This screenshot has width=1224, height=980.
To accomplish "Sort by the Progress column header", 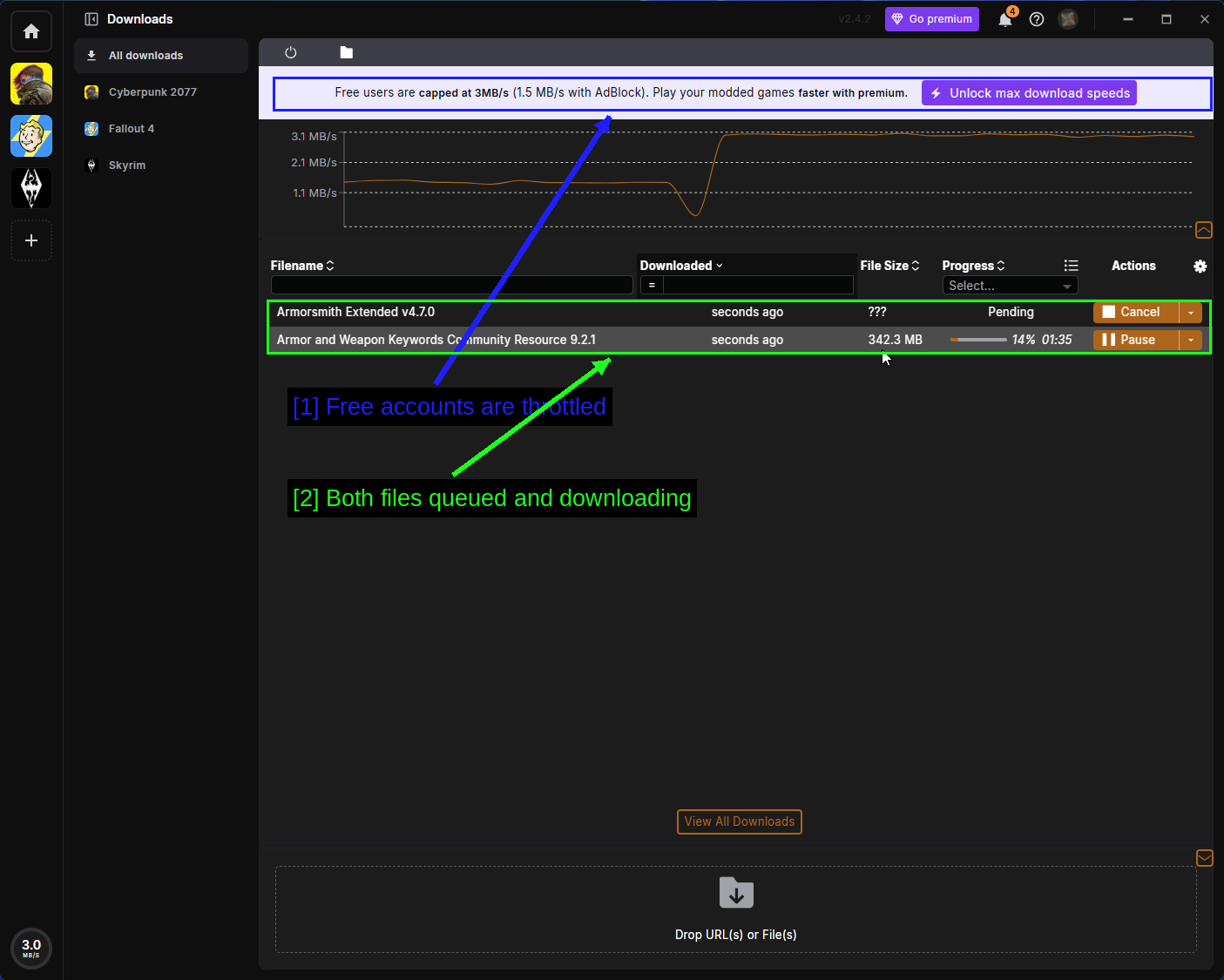I will point(973,266).
